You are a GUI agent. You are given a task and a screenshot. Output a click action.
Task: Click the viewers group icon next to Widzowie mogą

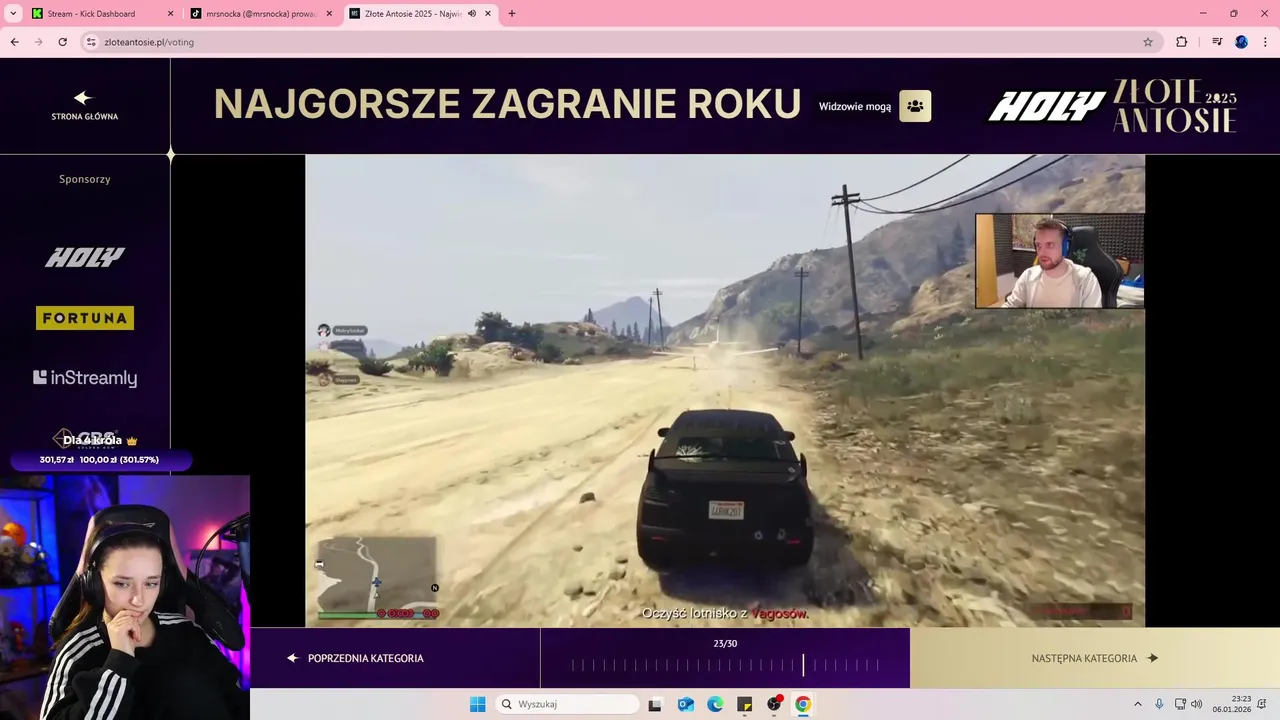pyautogui.click(x=915, y=106)
